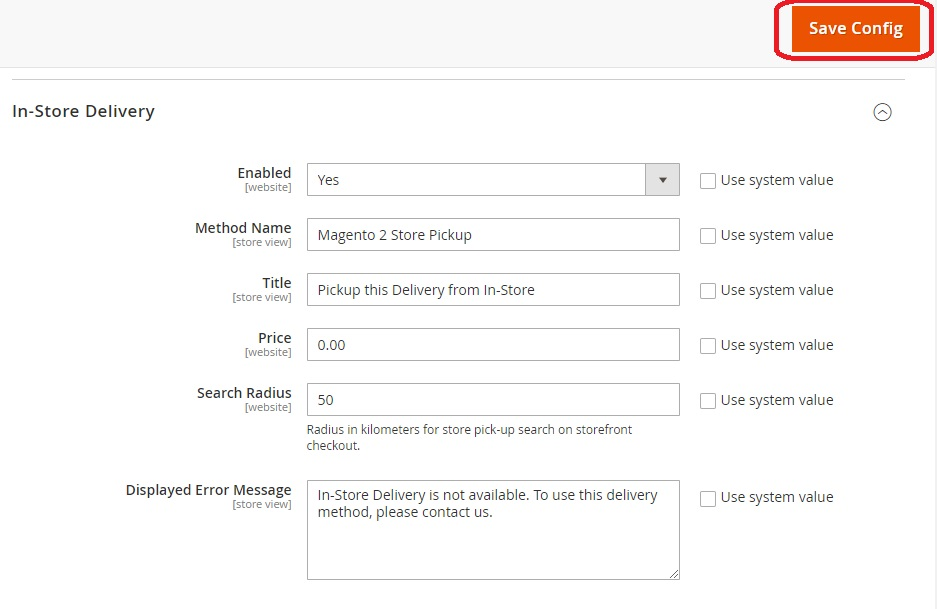Click the Search Radius field containing 50
Image resolution: width=937 pixels, height=609 pixels.
pyautogui.click(x=493, y=400)
